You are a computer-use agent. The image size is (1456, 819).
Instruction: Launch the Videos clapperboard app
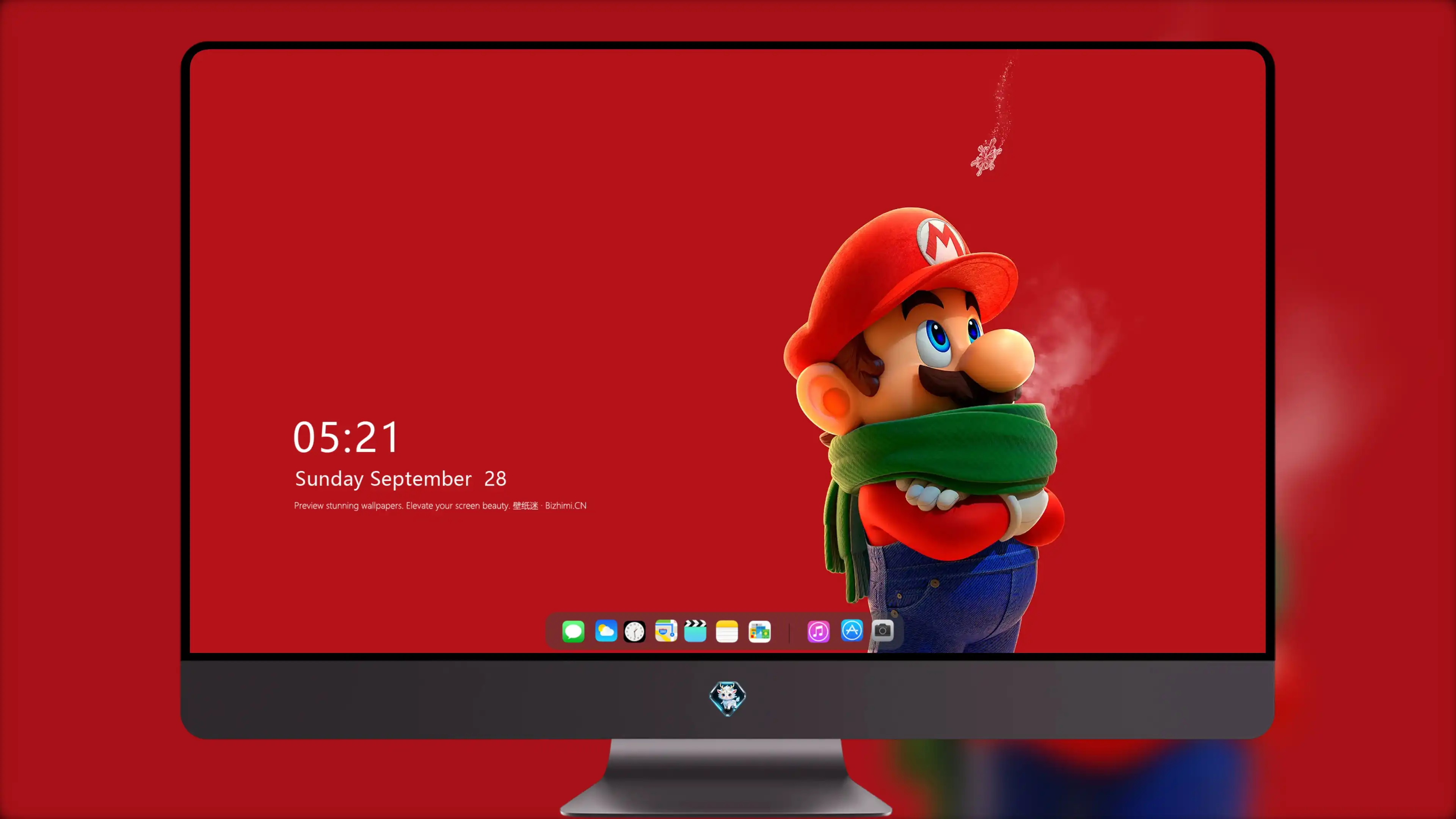[695, 631]
